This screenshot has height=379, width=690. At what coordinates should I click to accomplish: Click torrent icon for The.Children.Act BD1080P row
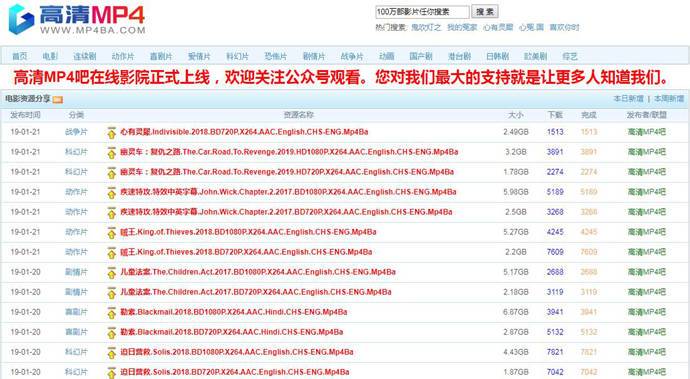[x=112, y=273]
